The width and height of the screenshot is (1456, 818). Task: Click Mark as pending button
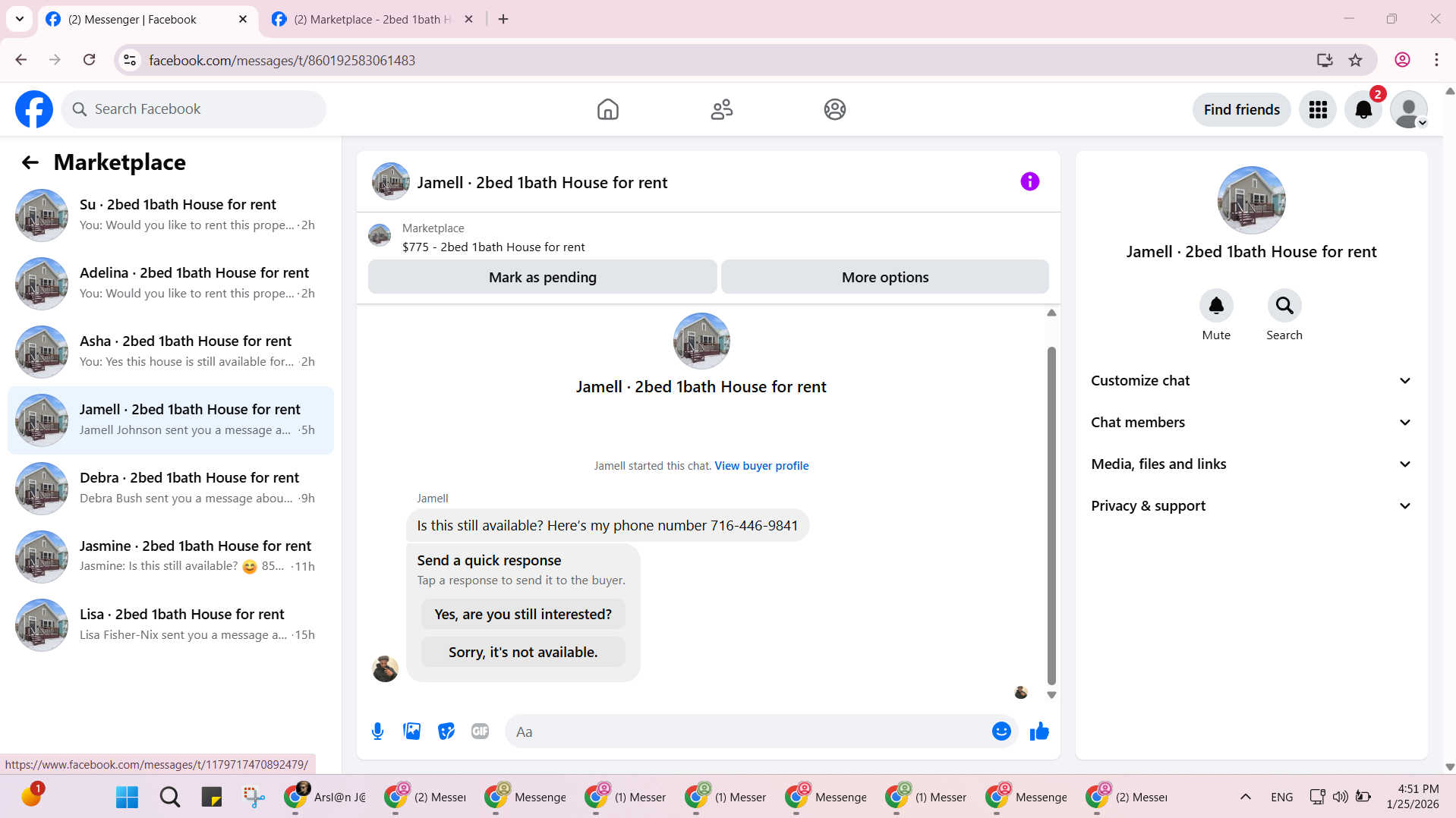[543, 277]
